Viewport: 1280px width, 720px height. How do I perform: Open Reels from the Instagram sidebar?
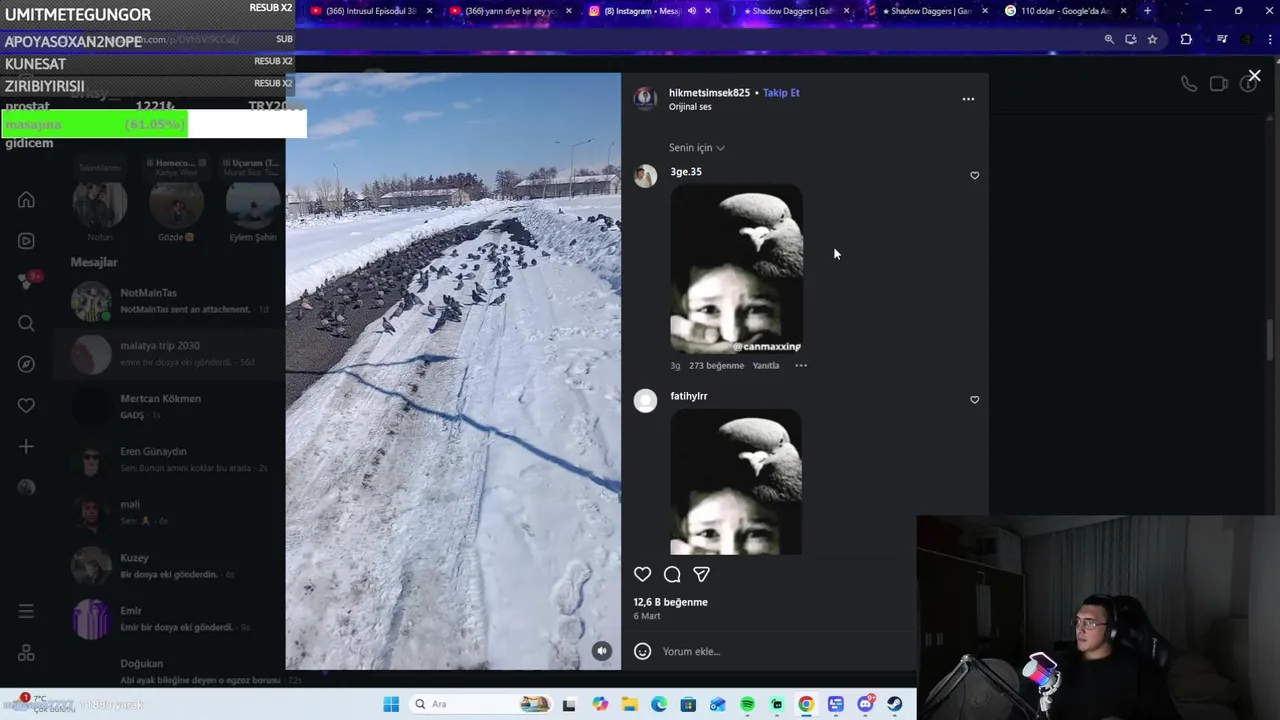tap(26, 241)
